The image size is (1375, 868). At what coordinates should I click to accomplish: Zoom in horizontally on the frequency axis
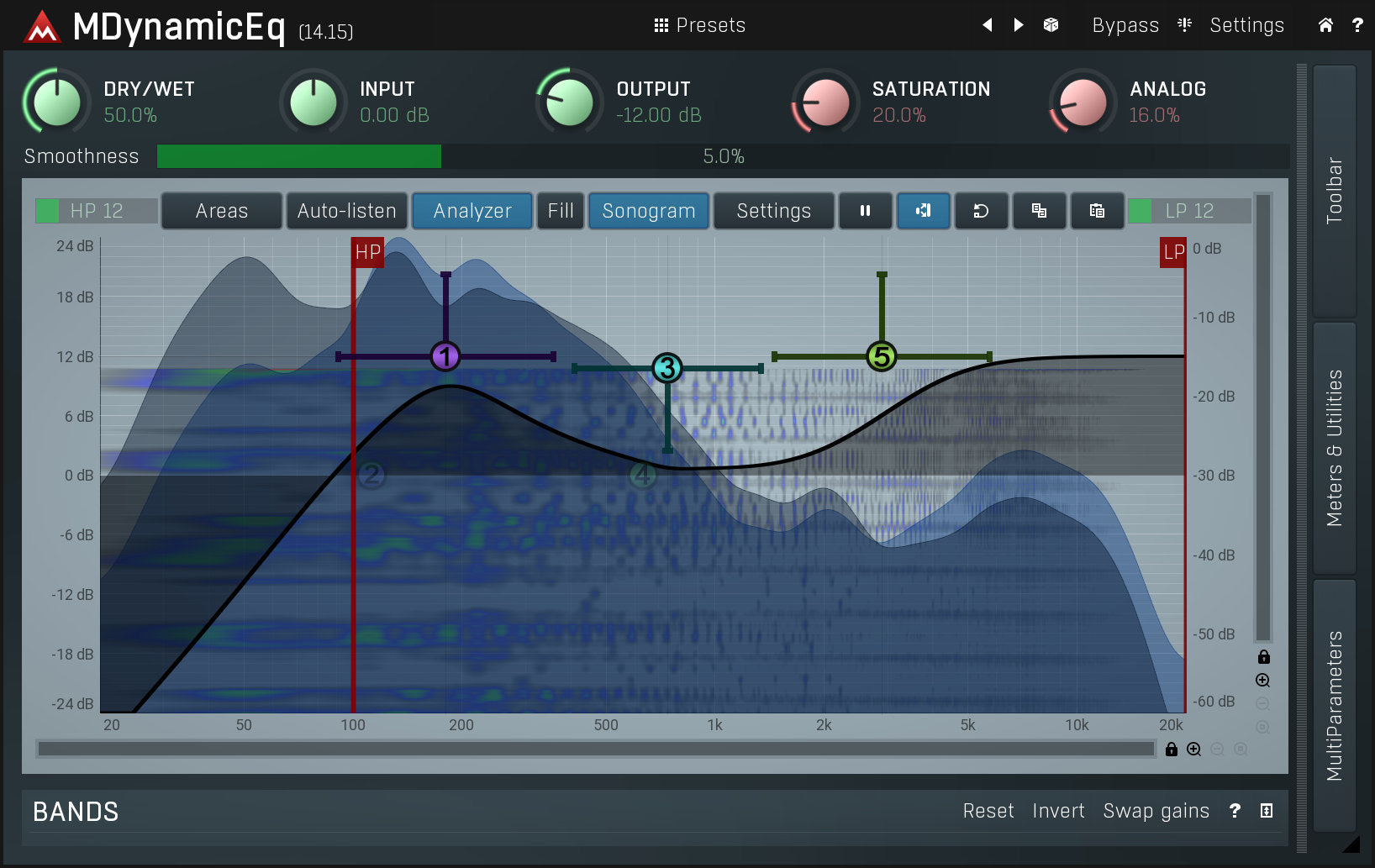1193,750
